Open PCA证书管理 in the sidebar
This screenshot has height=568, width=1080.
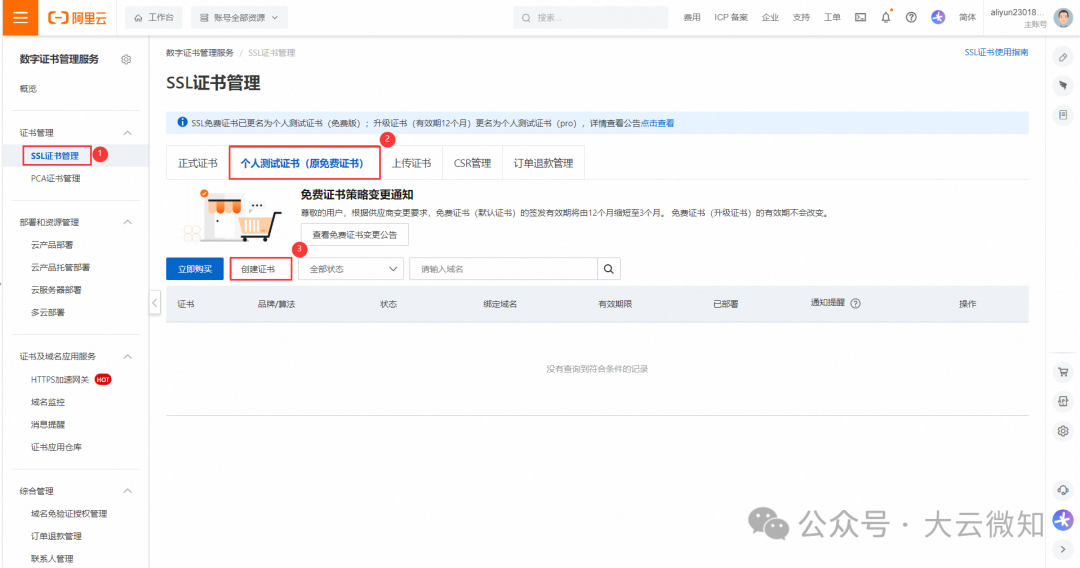[x=55, y=178]
